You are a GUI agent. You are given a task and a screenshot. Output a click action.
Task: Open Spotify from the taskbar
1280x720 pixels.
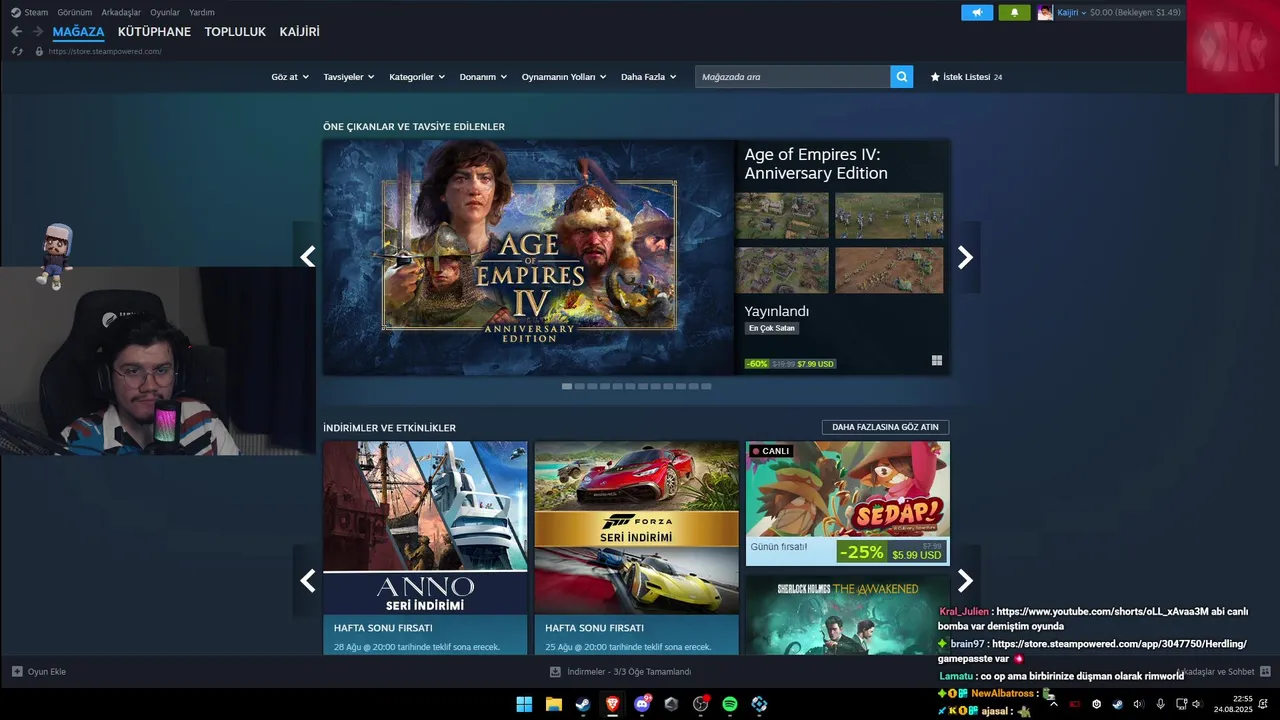click(x=730, y=704)
